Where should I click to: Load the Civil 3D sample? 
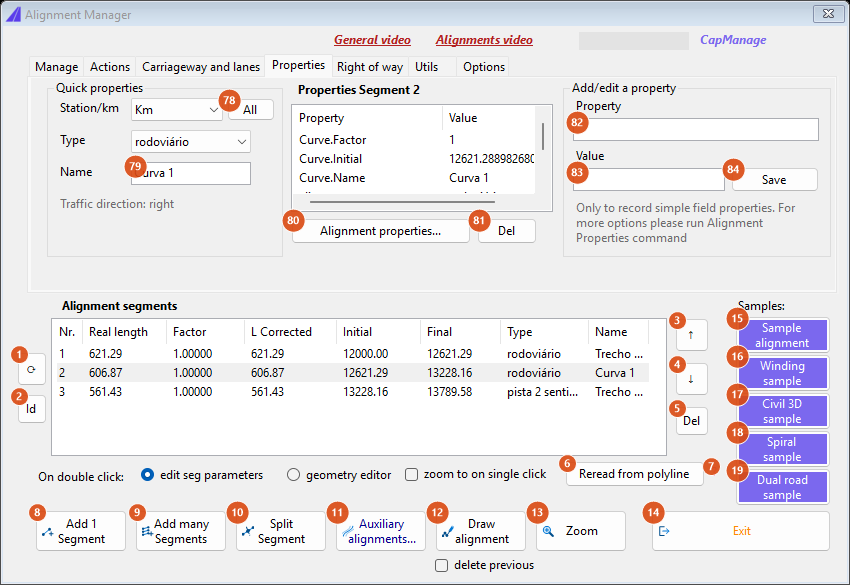pos(782,411)
